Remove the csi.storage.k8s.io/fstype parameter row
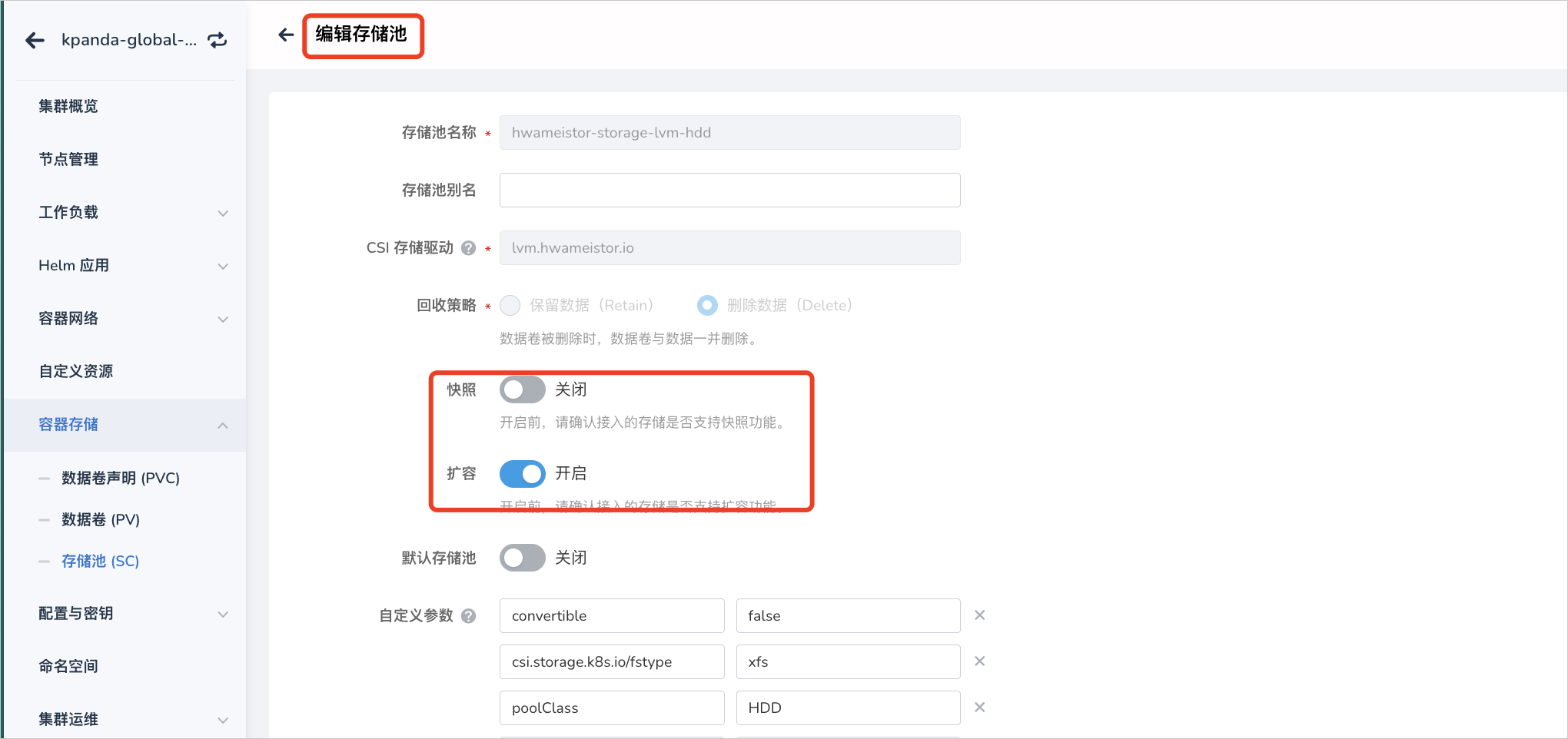Viewport: 1568px width, 739px height. (x=979, y=661)
